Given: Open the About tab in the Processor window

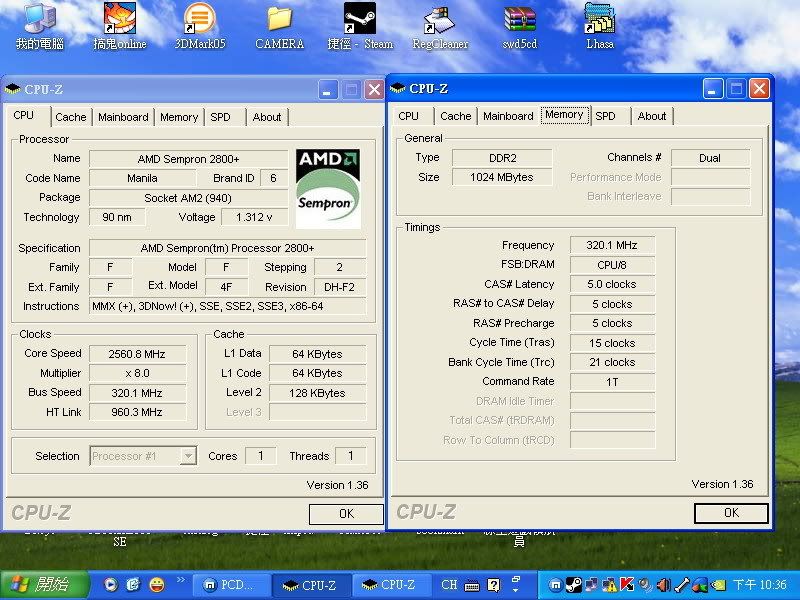Looking at the screenshot, I should pos(267,117).
